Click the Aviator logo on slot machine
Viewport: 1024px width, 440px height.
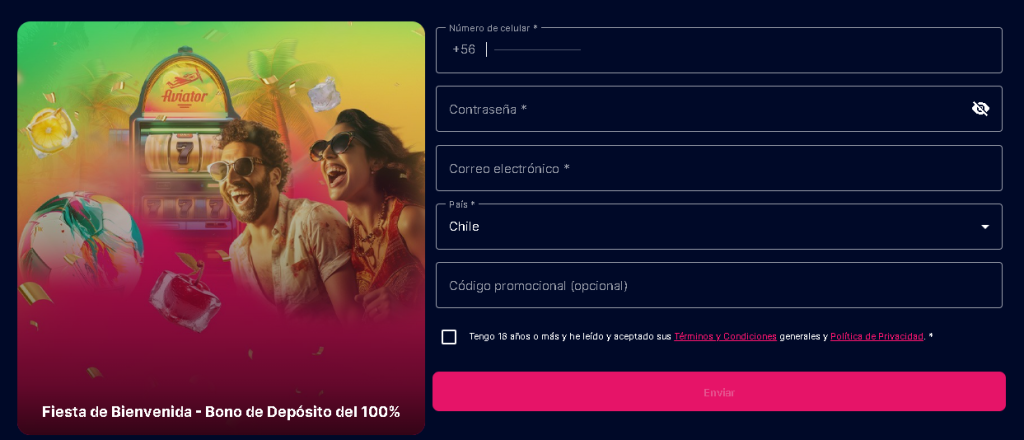click(x=185, y=94)
